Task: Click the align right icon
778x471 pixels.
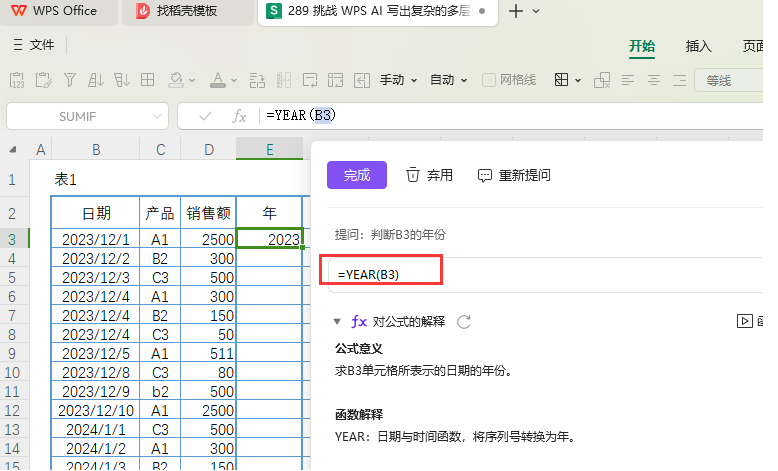Action: 679,80
